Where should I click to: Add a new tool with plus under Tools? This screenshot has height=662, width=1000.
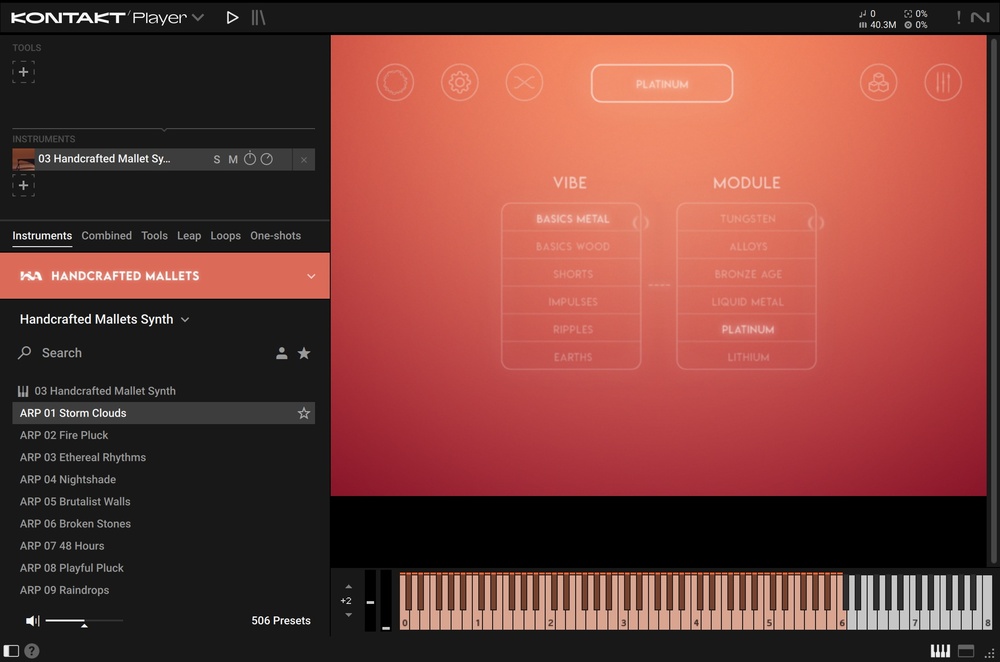pos(24,72)
